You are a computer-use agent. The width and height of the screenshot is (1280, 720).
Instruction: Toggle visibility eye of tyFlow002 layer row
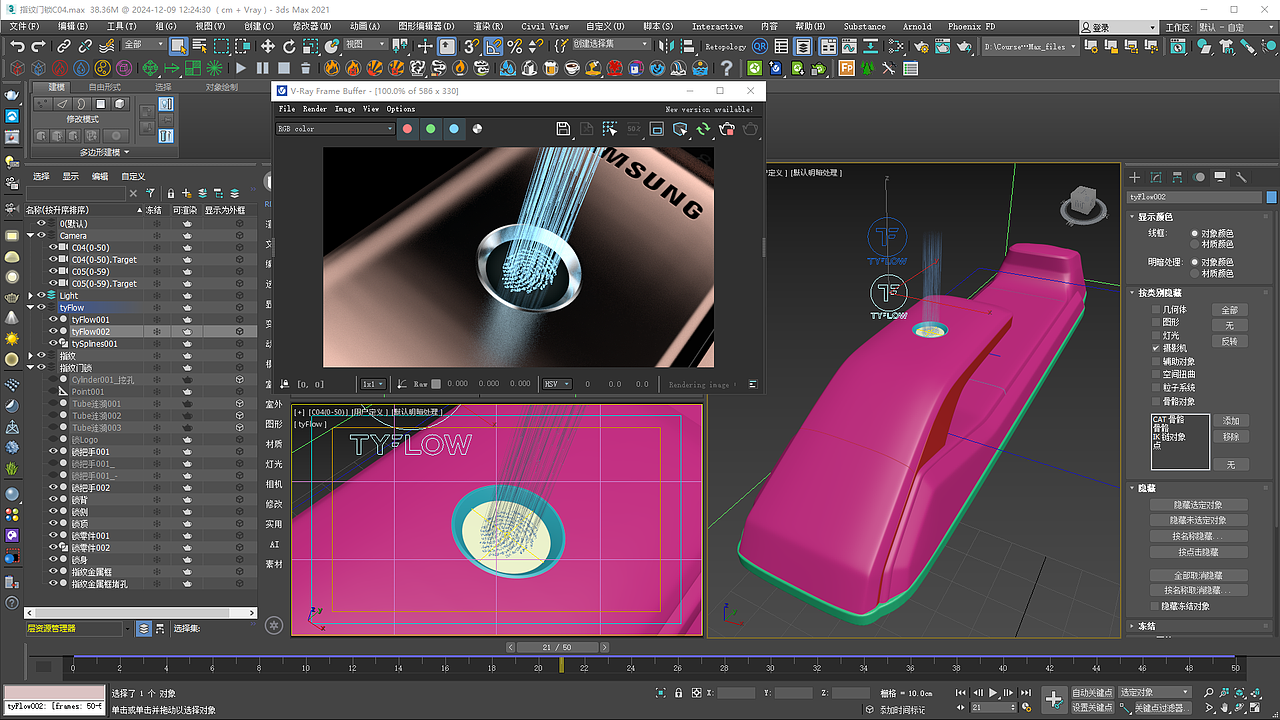coord(54,332)
